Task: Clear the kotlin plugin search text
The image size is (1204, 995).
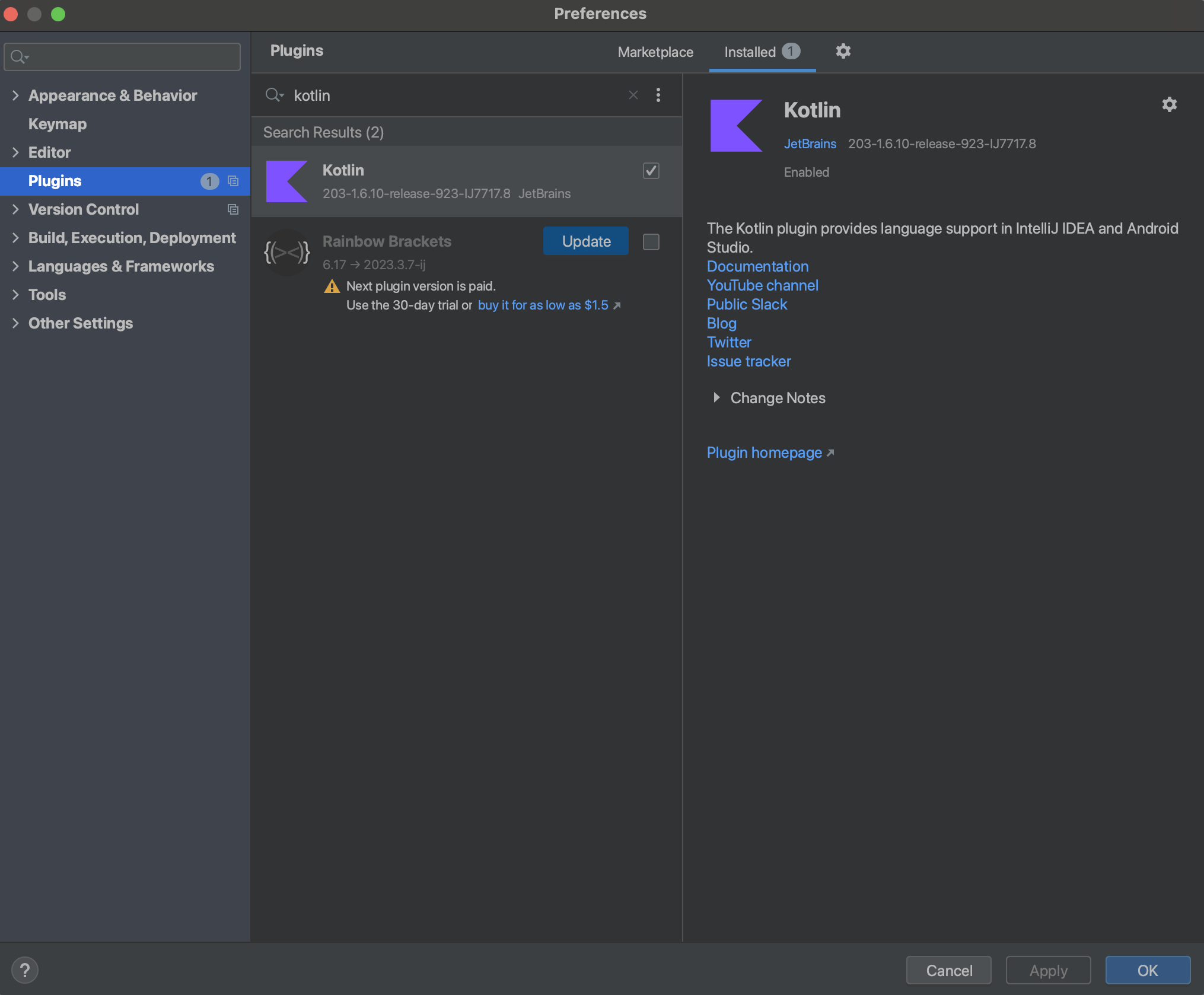Action: (x=633, y=95)
